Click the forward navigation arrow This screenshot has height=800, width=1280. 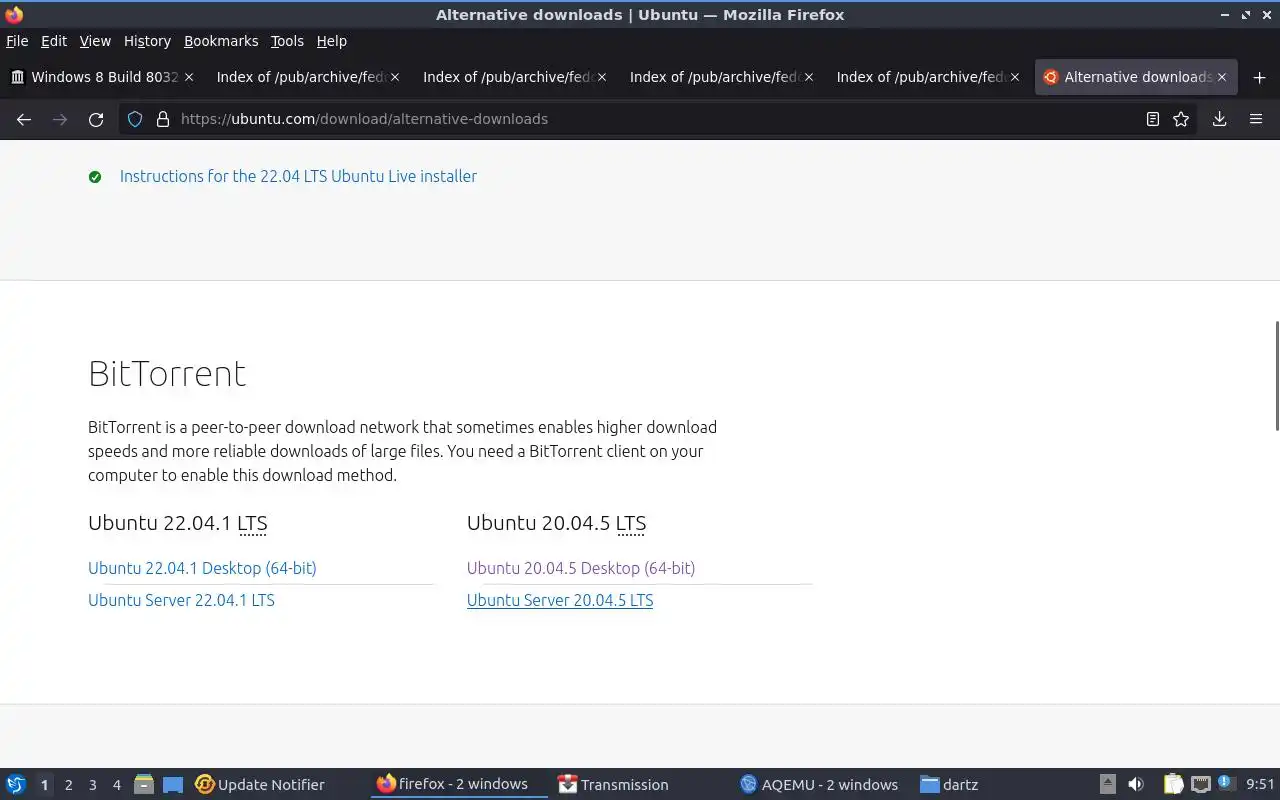coord(60,119)
